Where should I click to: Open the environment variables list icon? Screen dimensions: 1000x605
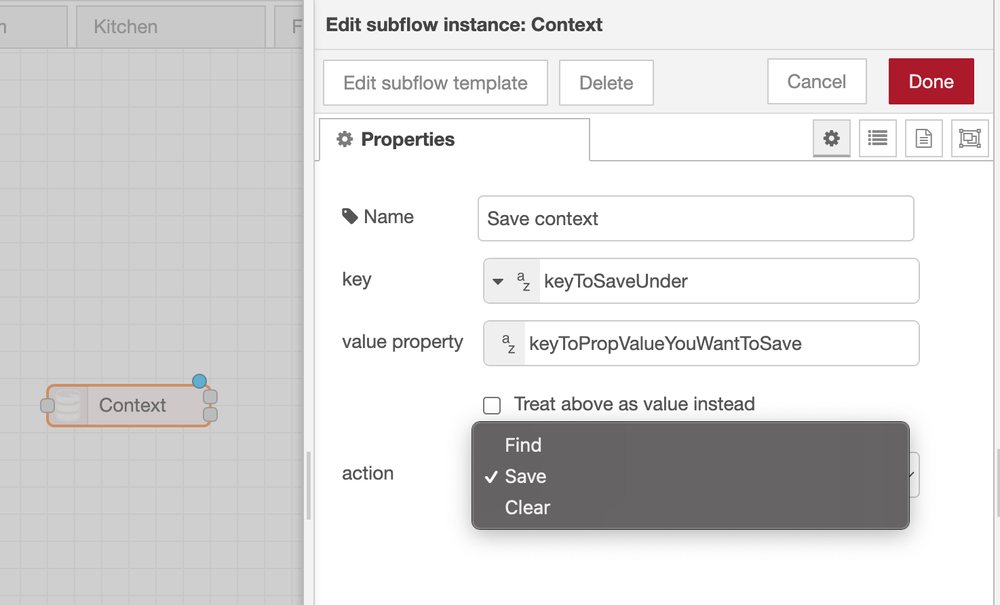(878, 138)
